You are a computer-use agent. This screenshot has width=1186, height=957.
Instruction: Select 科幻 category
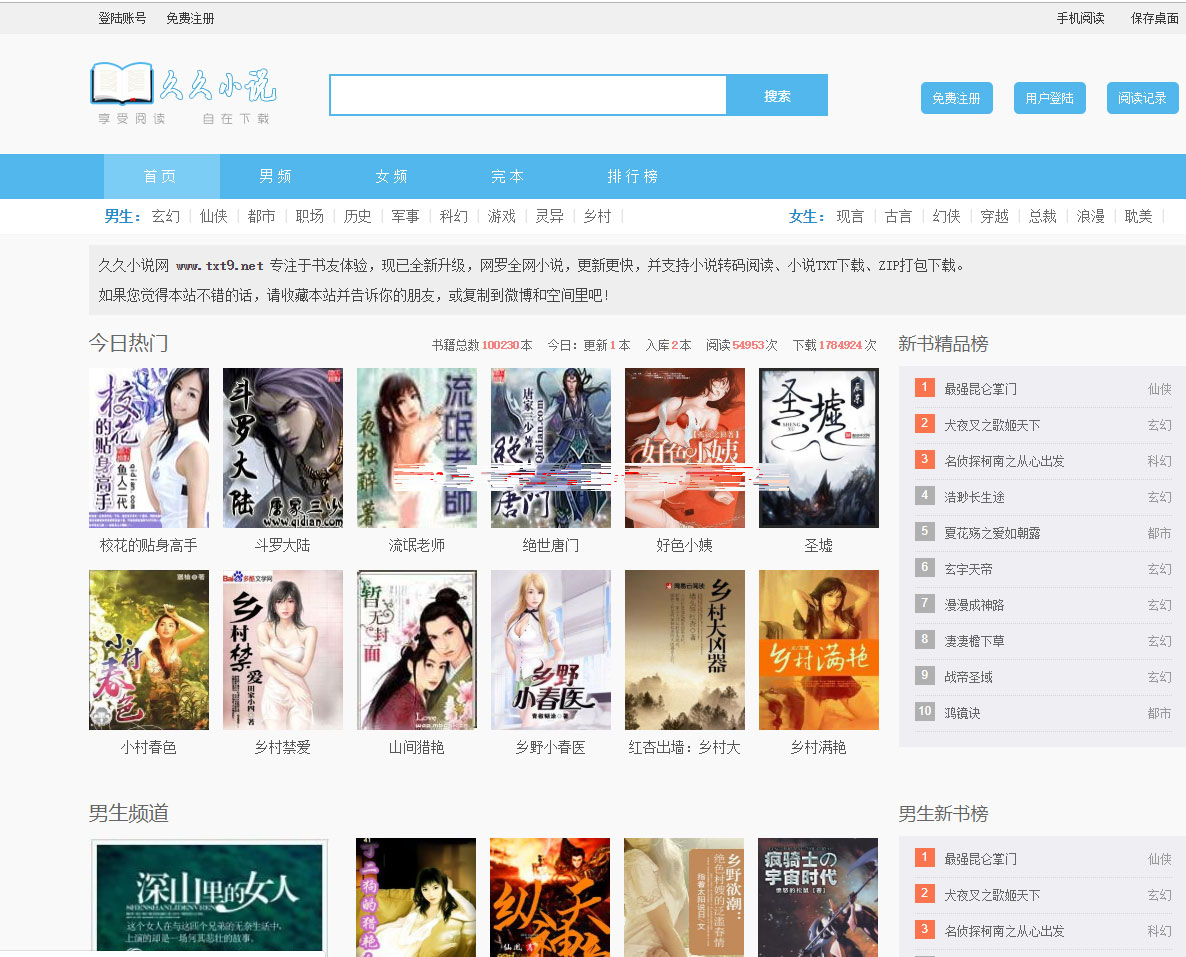point(454,216)
